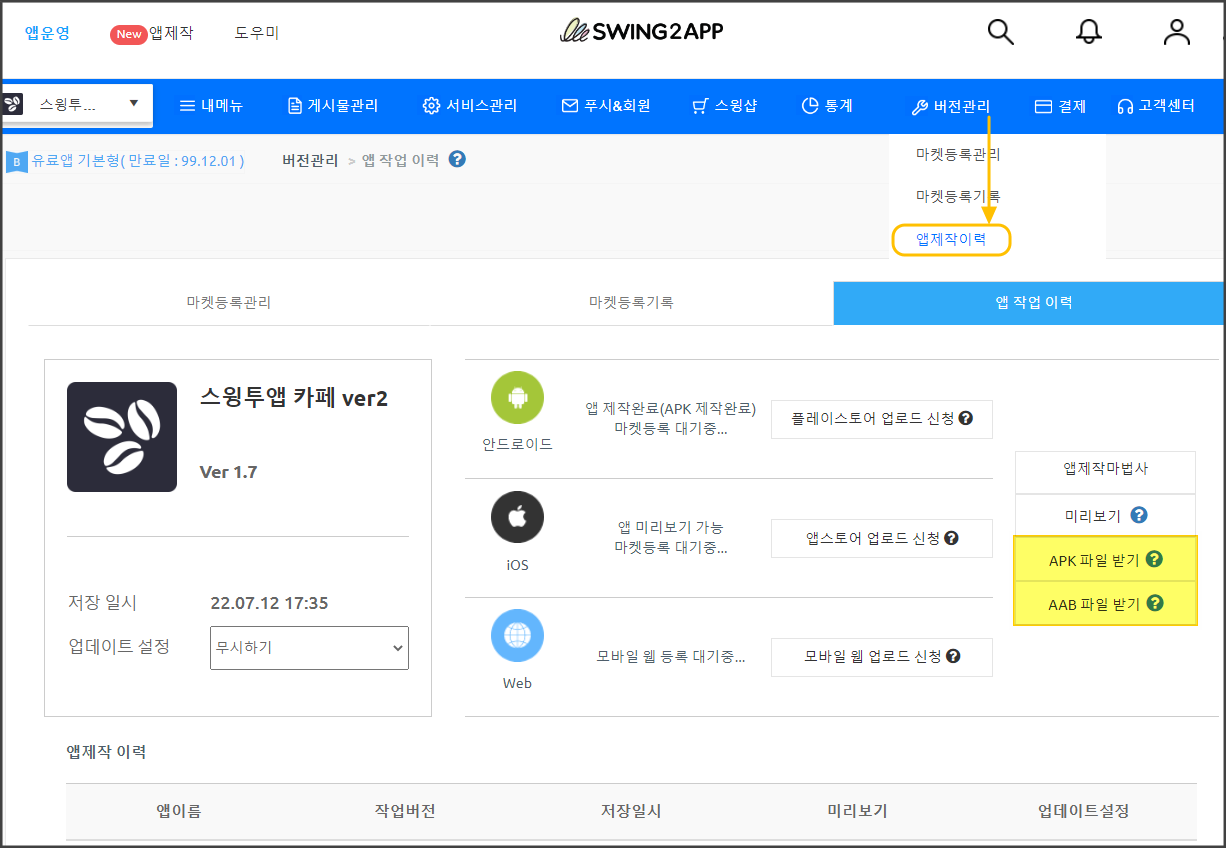Viewport: 1226px width, 848px height.
Task: Switch to the 마켓등록관리 tab
Action: 228,302
